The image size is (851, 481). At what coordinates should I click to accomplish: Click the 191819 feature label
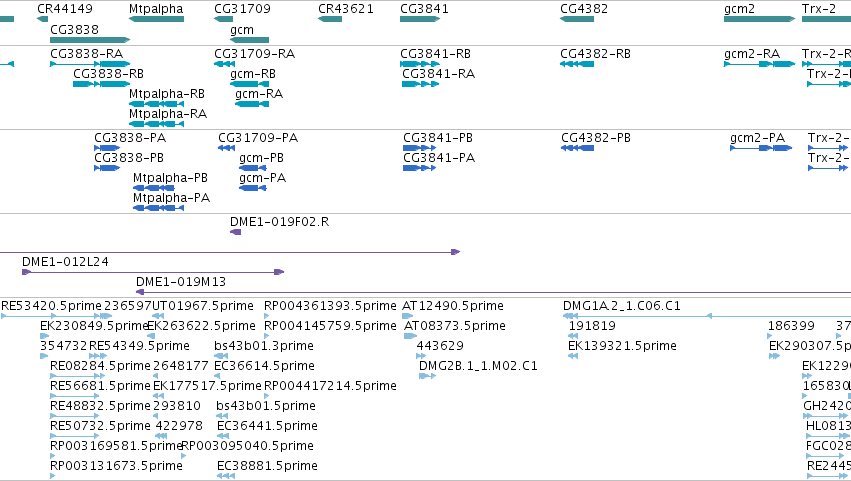(592, 326)
